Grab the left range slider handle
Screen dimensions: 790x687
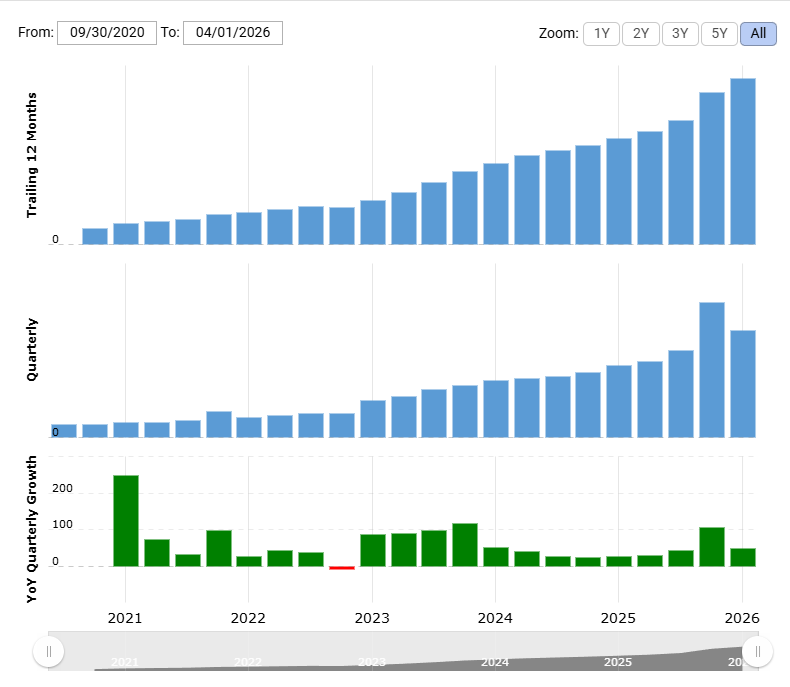point(48,651)
